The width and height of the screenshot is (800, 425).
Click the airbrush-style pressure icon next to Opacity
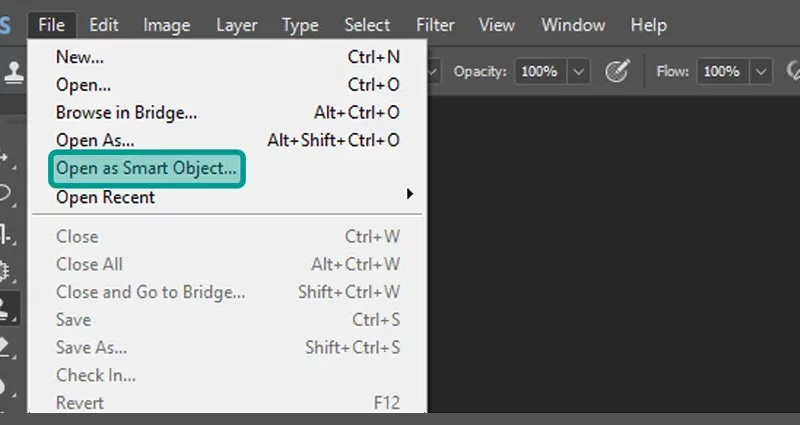click(617, 71)
